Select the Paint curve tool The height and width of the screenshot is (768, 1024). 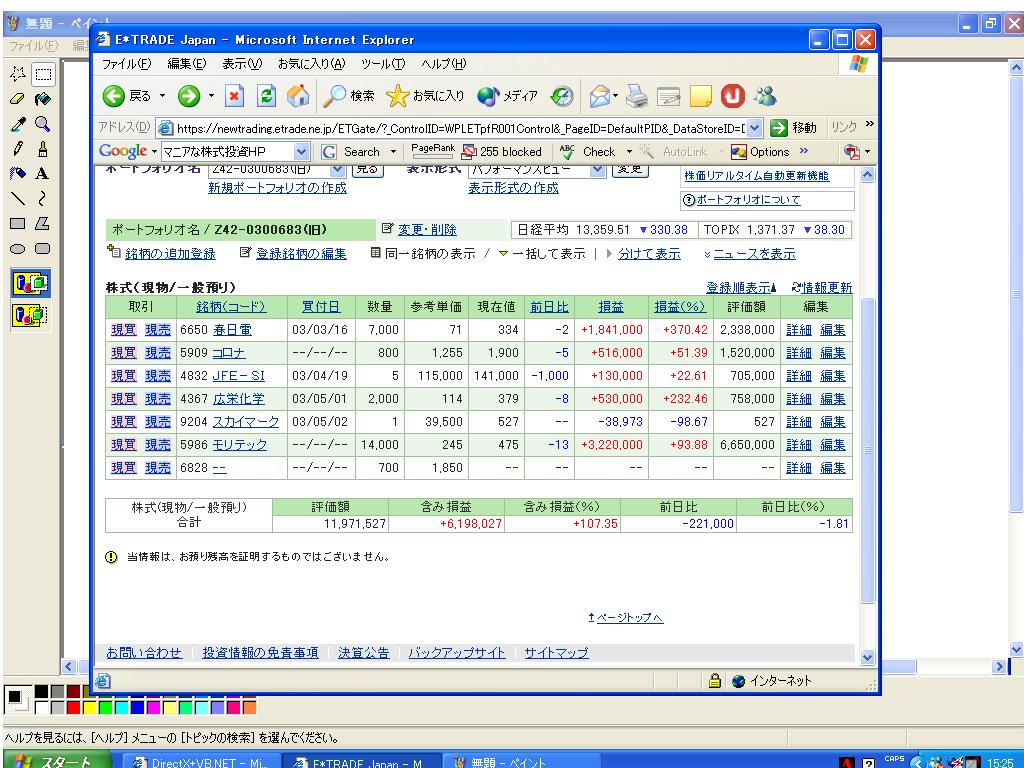43,199
